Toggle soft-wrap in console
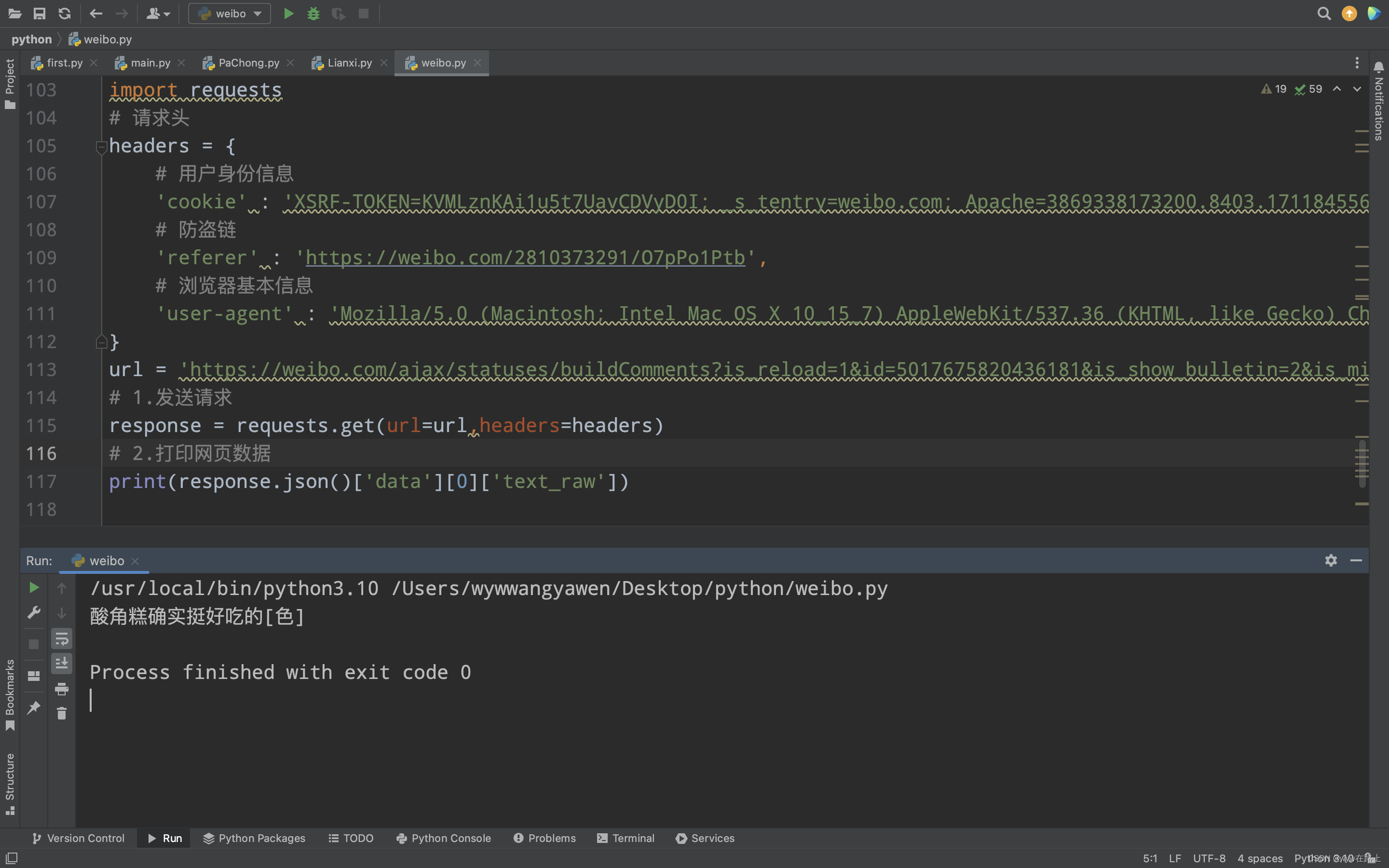1389x868 pixels. point(61,638)
